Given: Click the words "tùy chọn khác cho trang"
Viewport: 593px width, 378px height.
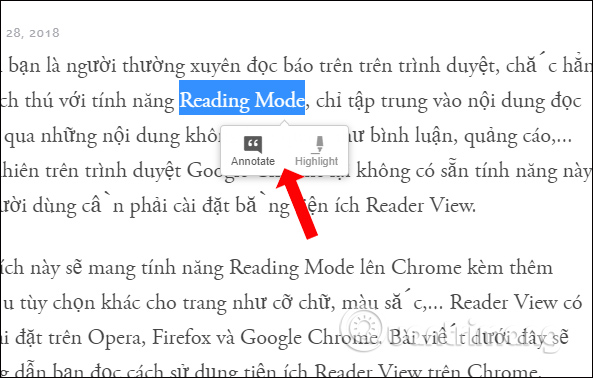Looking at the screenshot, I should point(124,302).
